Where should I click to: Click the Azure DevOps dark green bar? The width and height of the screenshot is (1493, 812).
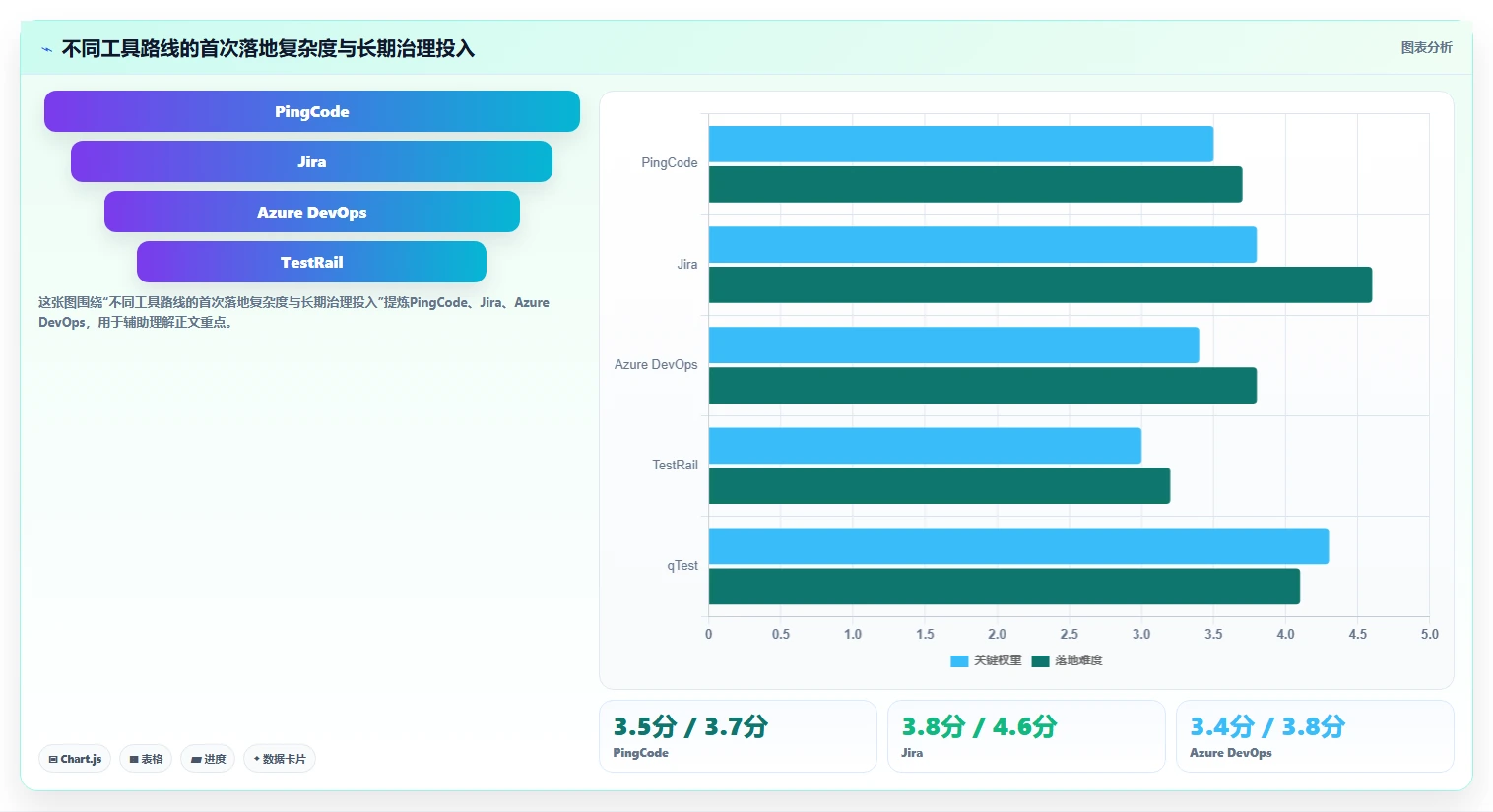tap(983, 386)
